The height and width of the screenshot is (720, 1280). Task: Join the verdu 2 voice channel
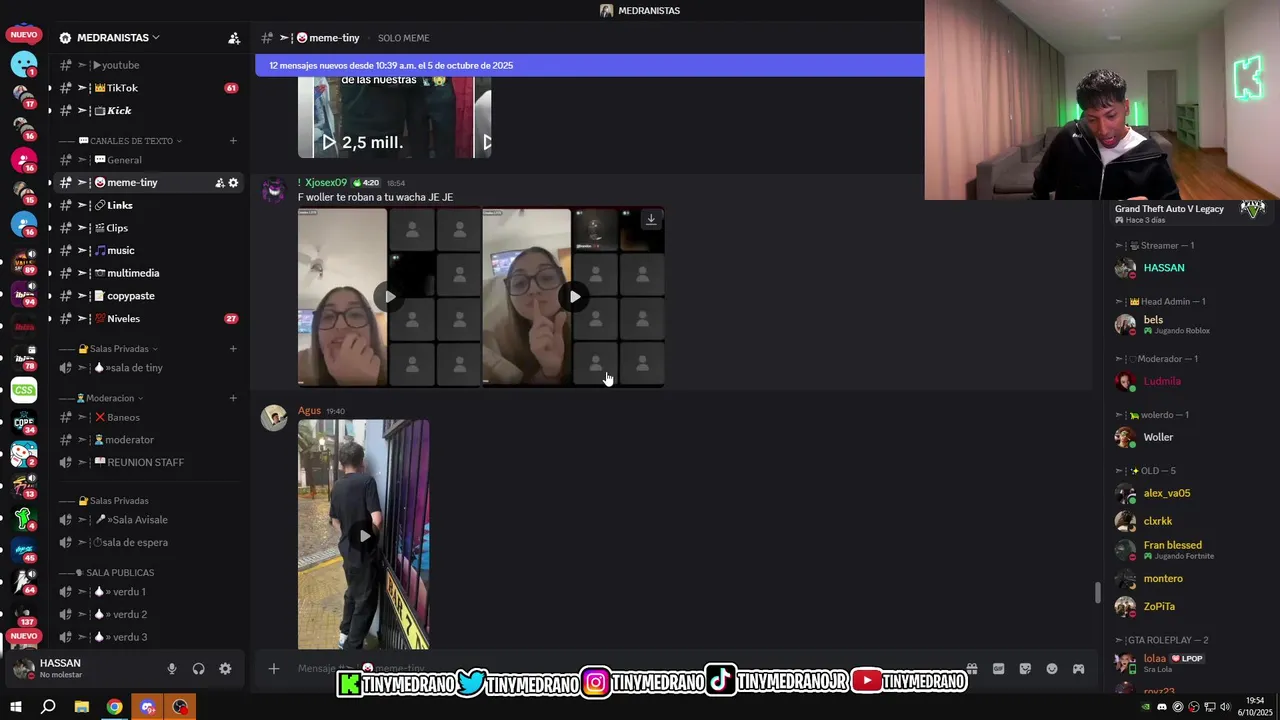click(147, 614)
